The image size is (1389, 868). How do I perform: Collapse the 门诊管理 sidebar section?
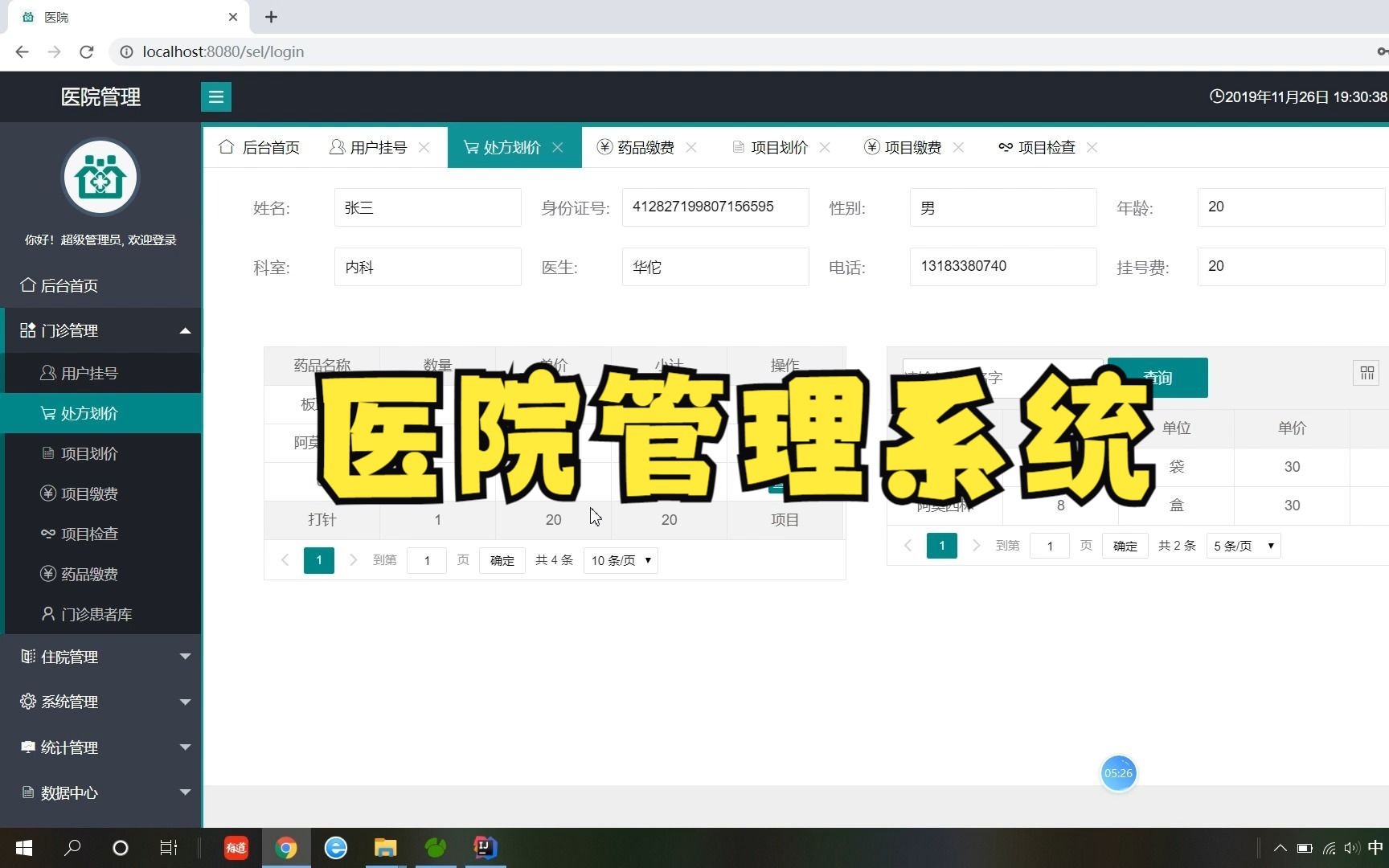click(100, 330)
